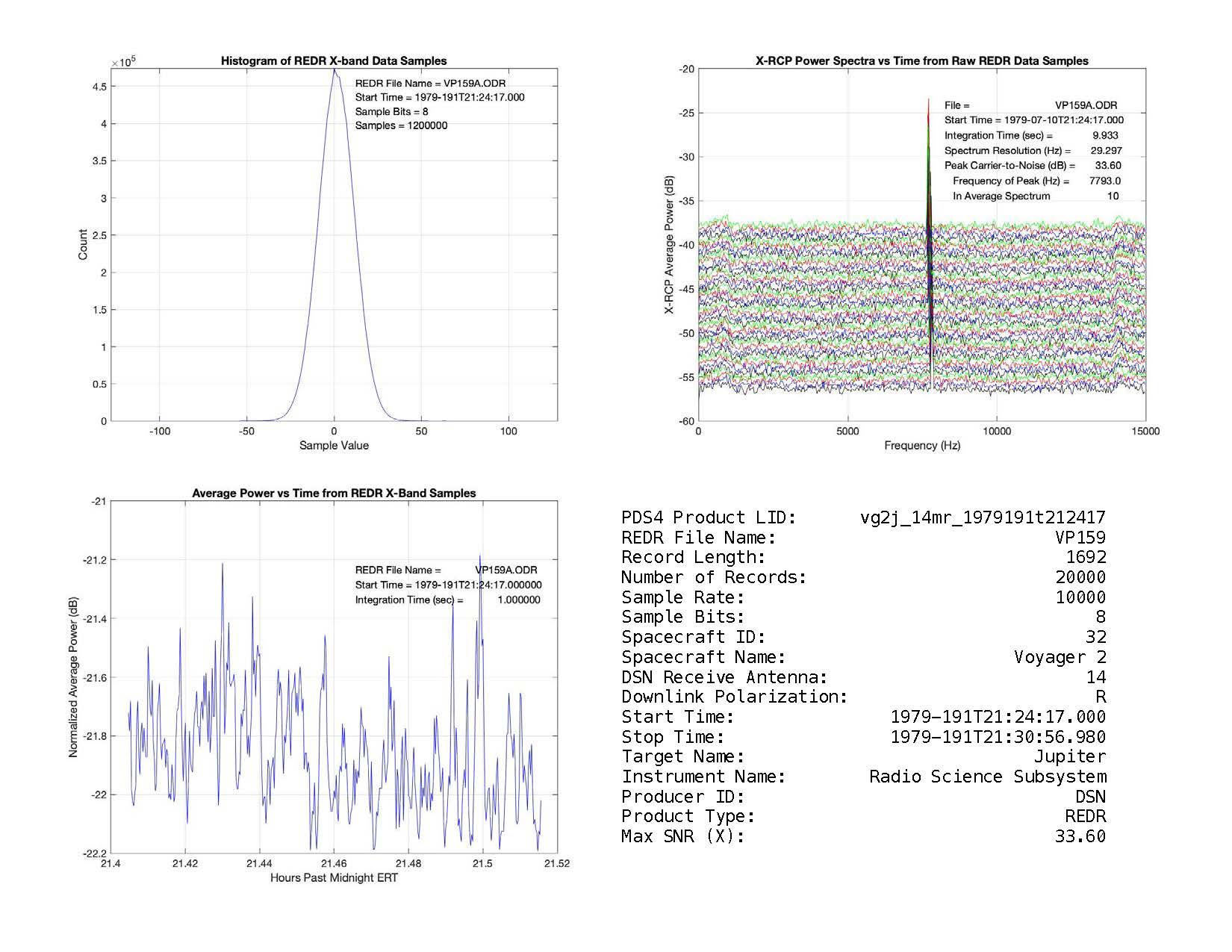This screenshot has width=1232, height=952.
Task: Select the Frequency (Hz) axis label
Action: [921, 446]
